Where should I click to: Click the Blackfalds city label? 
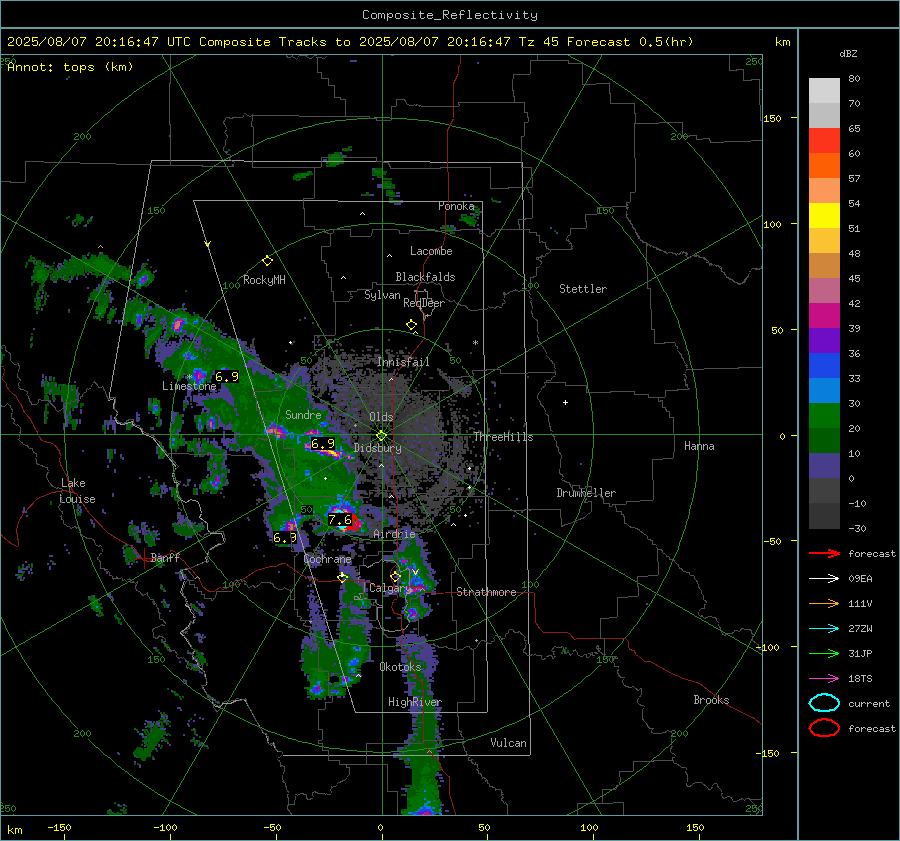425,277
